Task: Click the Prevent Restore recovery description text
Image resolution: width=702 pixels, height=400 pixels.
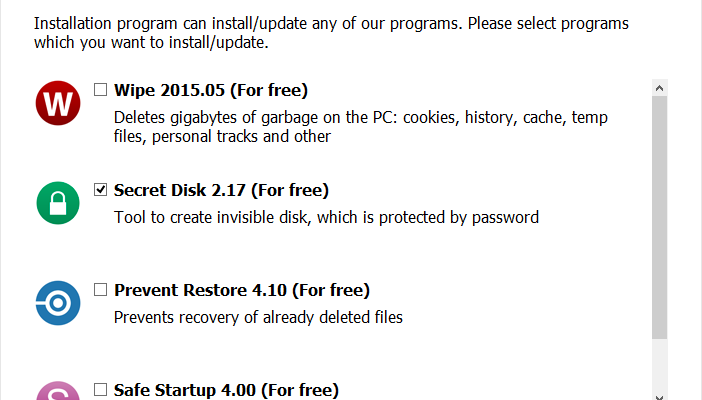Action: click(258, 317)
